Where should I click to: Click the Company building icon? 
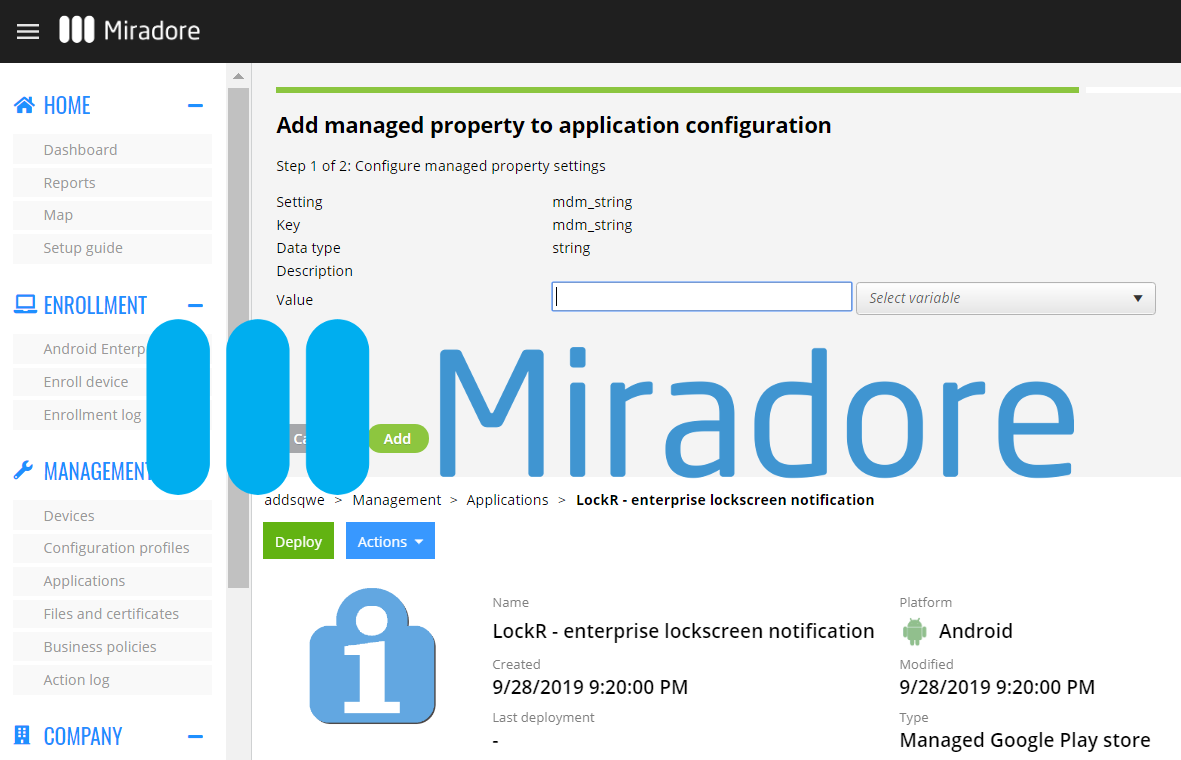coord(23,735)
